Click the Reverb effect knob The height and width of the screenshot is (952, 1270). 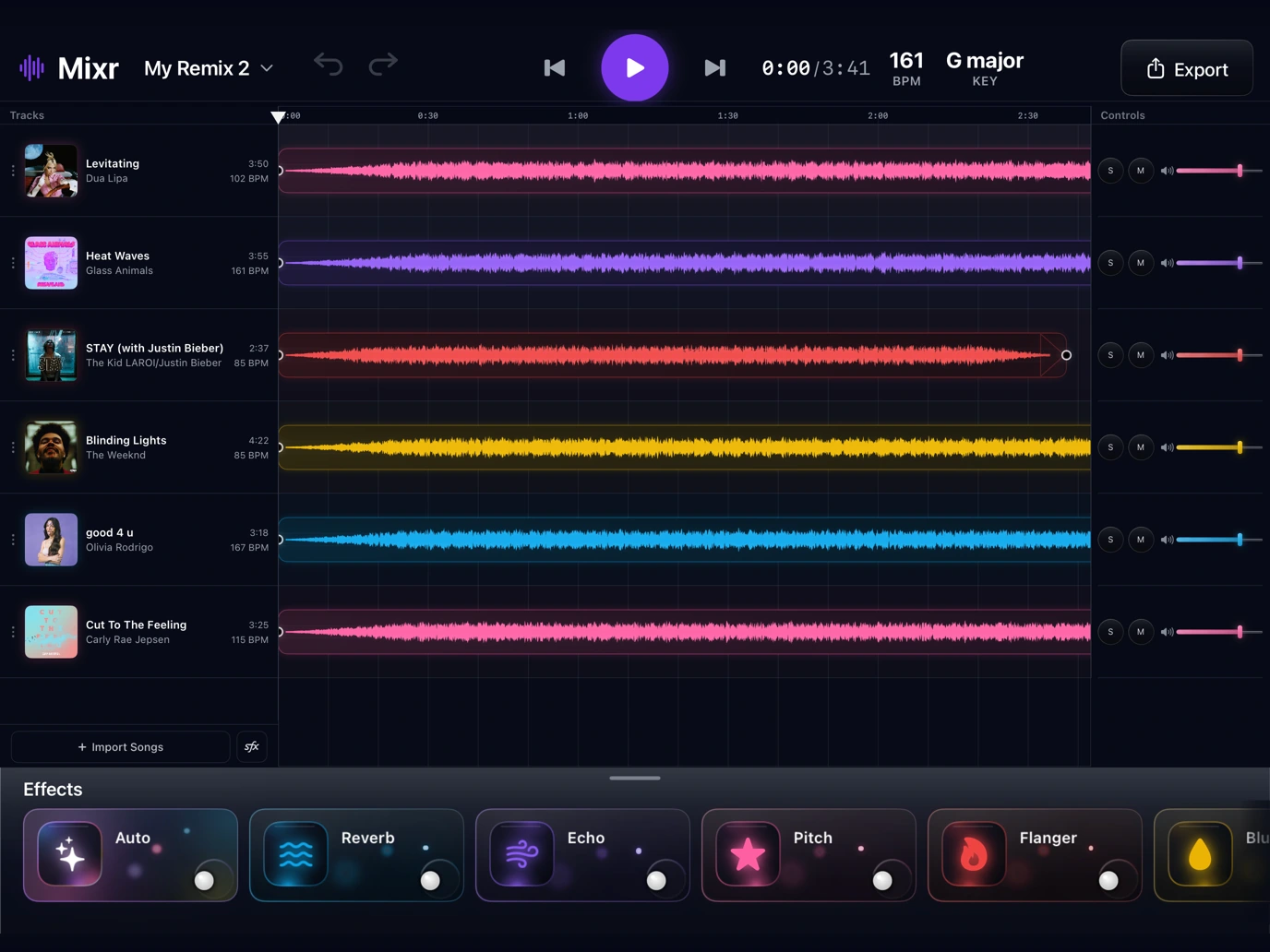431,880
